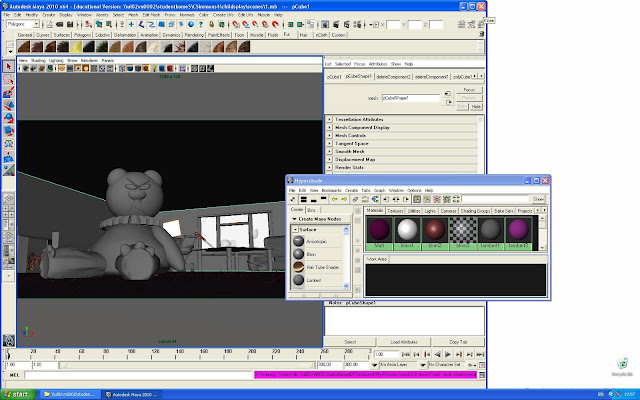The image size is (640, 400).
Task: Click the blue graph network icon in Hypershade
Action: coord(375,199)
